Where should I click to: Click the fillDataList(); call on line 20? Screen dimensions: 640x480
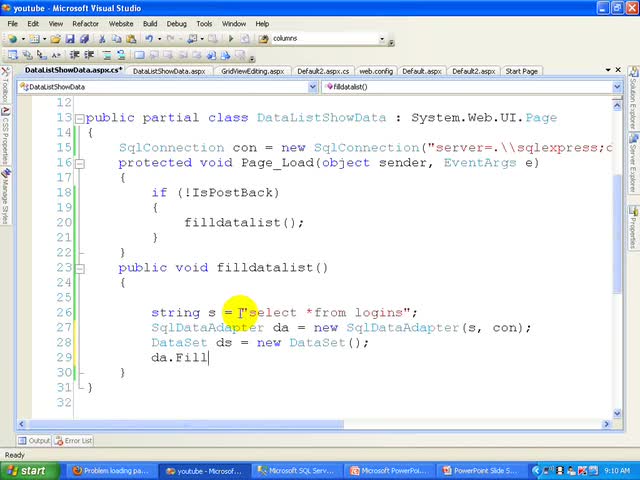244,223
